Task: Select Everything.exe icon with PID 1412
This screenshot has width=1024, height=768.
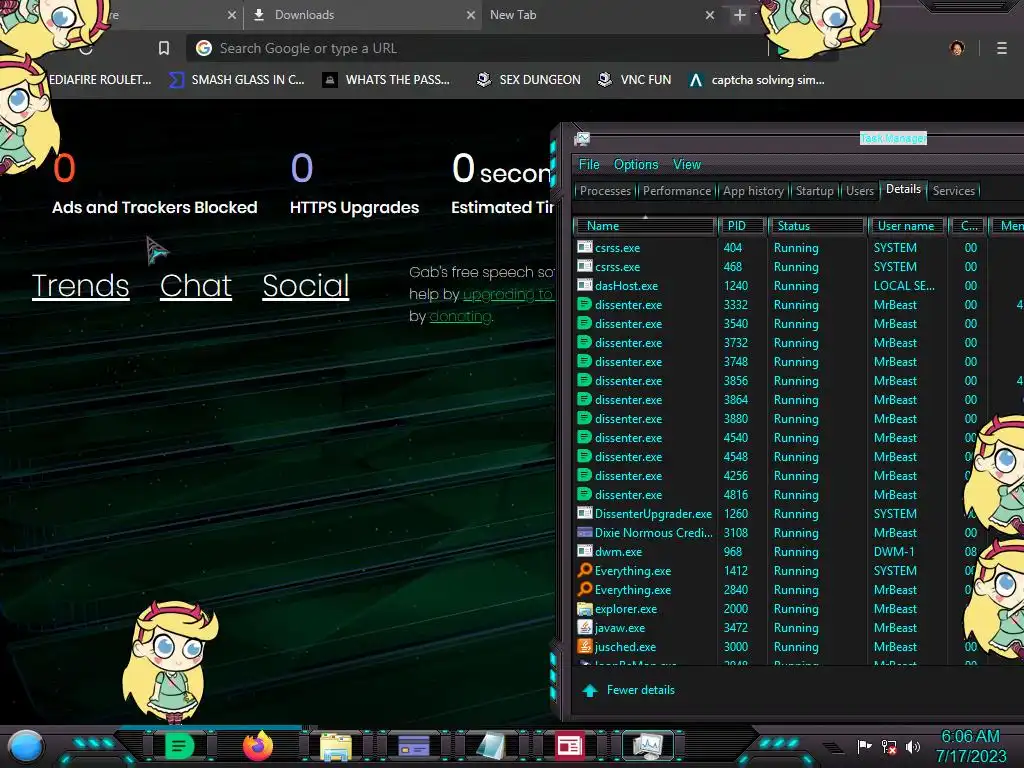Action: click(584, 570)
